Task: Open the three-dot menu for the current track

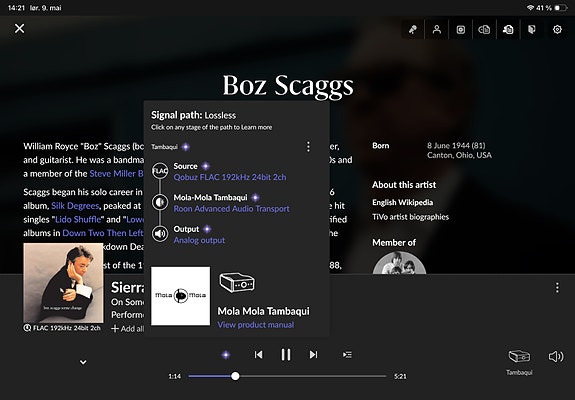Action: 557,287
